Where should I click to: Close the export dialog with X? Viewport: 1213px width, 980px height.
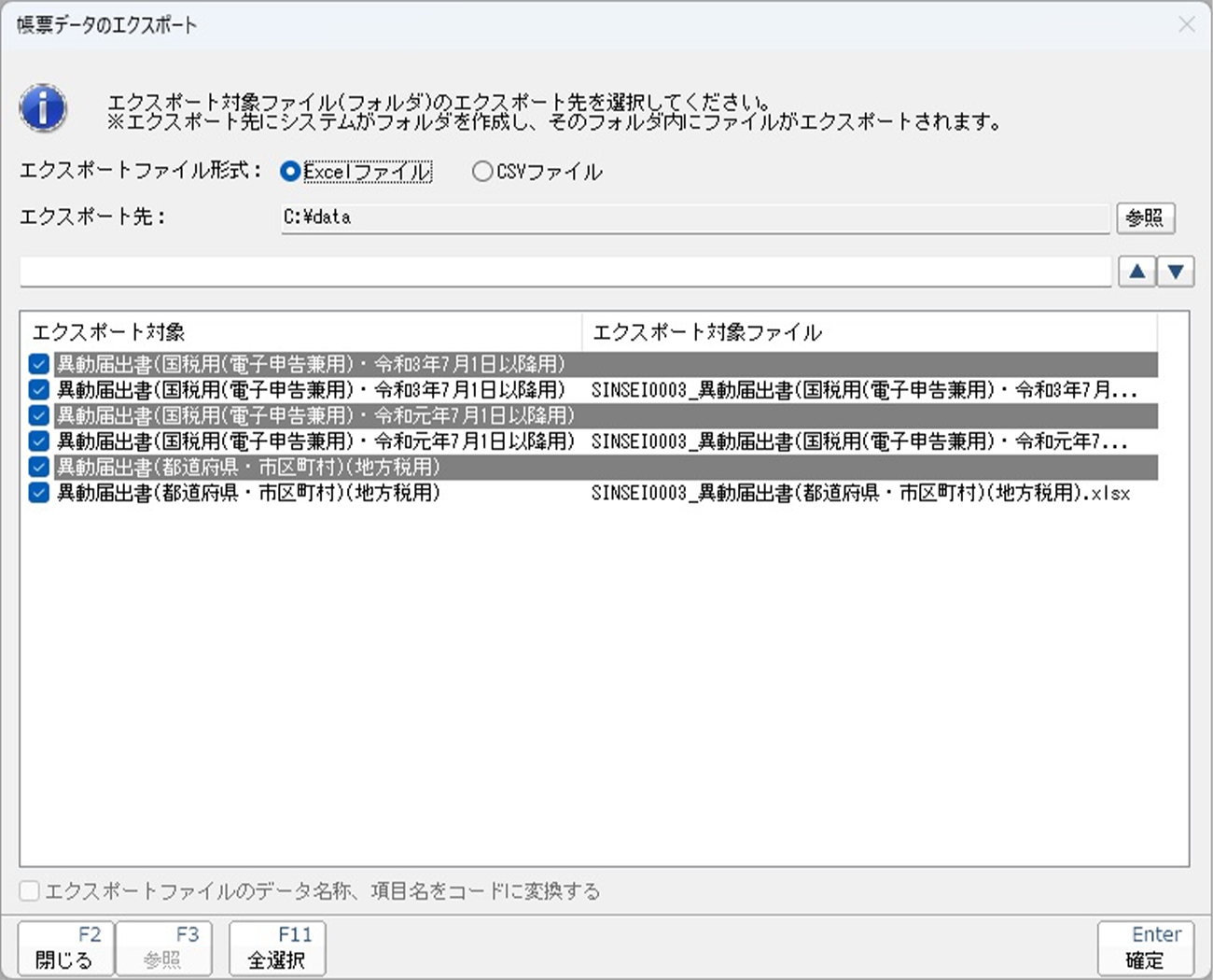(1186, 24)
